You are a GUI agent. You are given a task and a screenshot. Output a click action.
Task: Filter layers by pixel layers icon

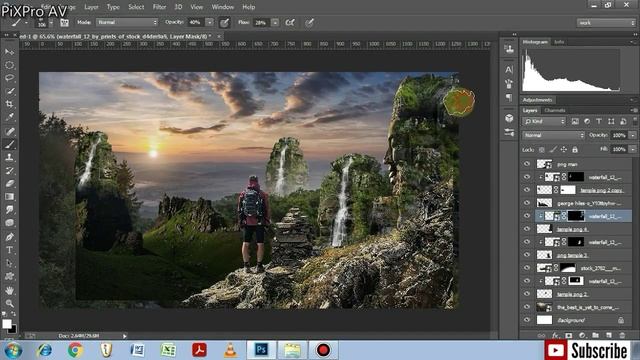pos(575,121)
